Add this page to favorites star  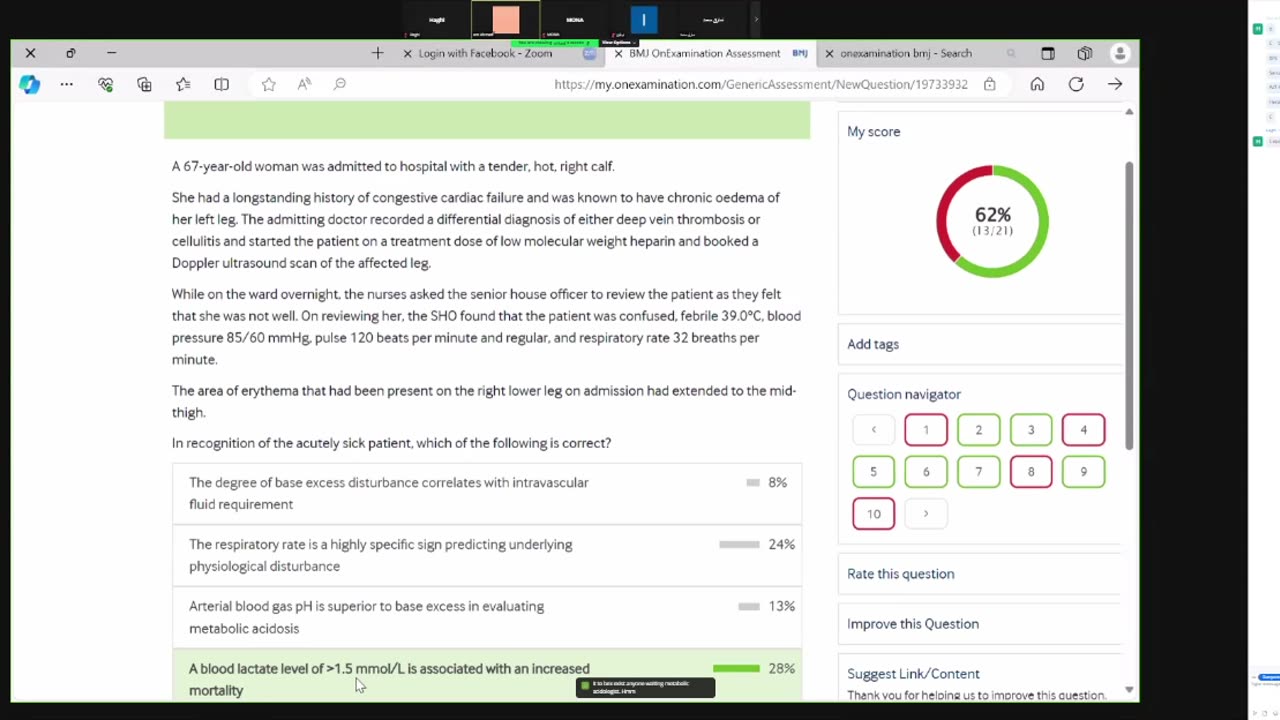[x=268, y=84]
